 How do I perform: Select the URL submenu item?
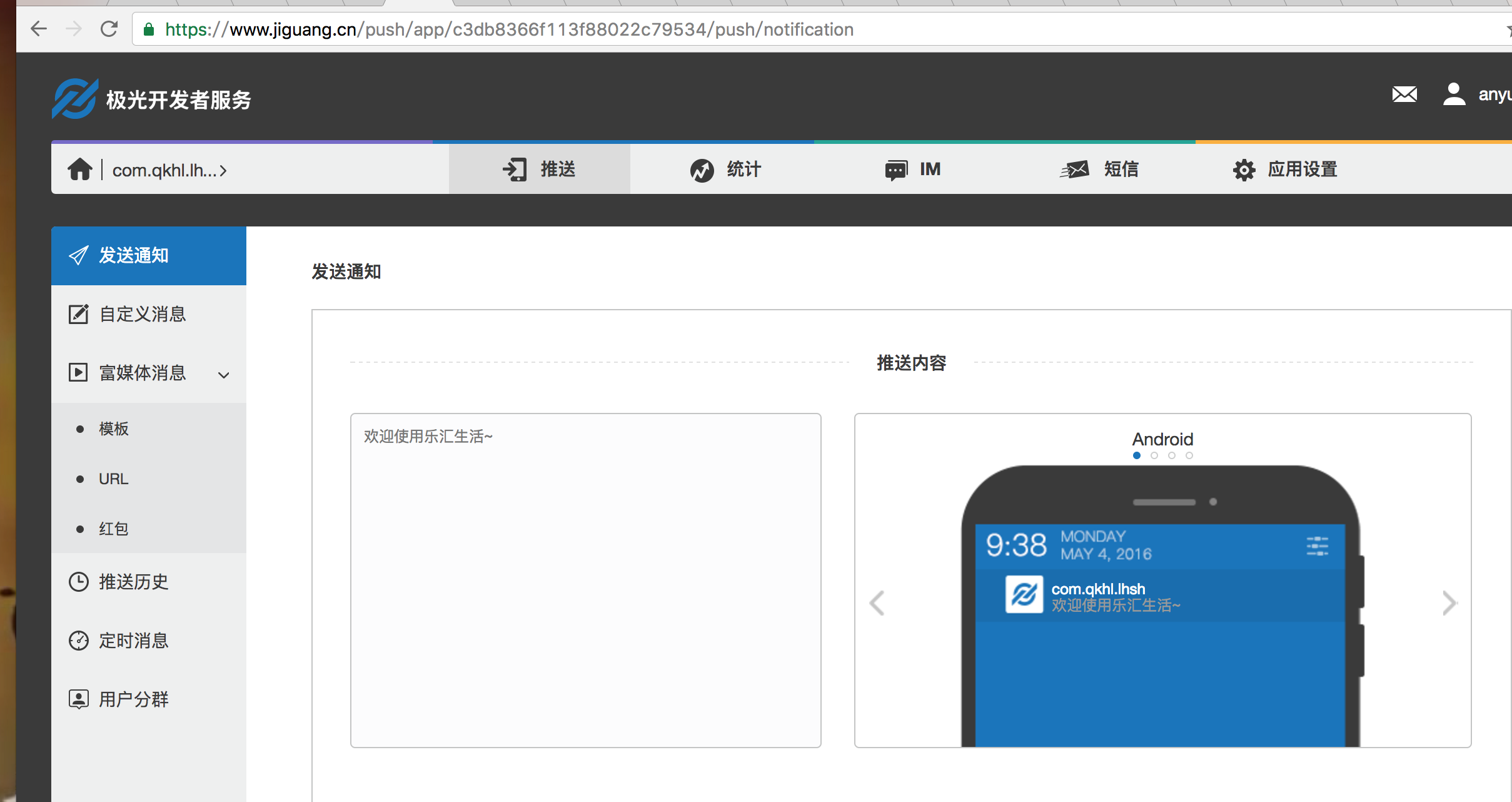coord(149,479)
